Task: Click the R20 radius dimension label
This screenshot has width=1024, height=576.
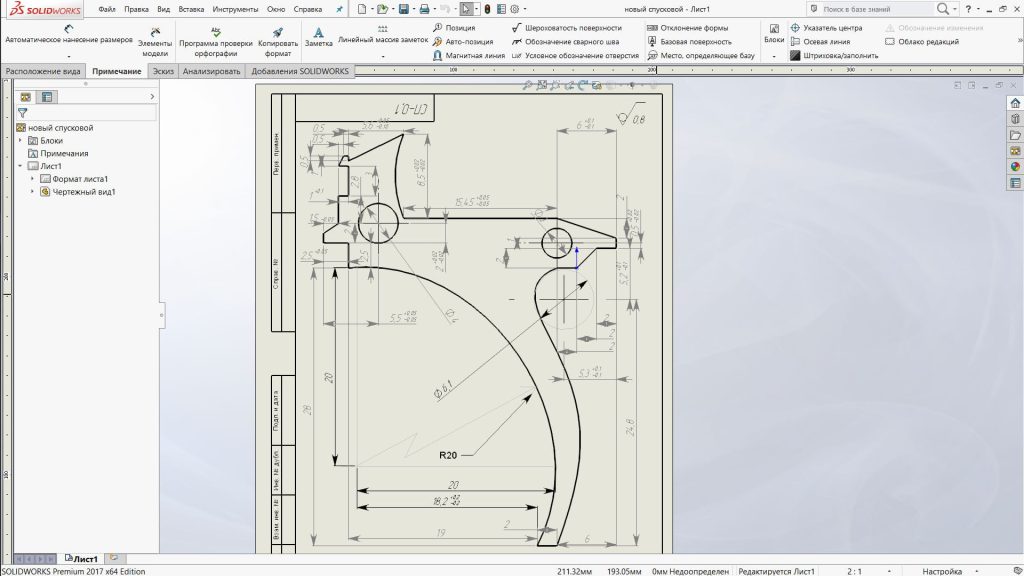Action: point(448,455)
